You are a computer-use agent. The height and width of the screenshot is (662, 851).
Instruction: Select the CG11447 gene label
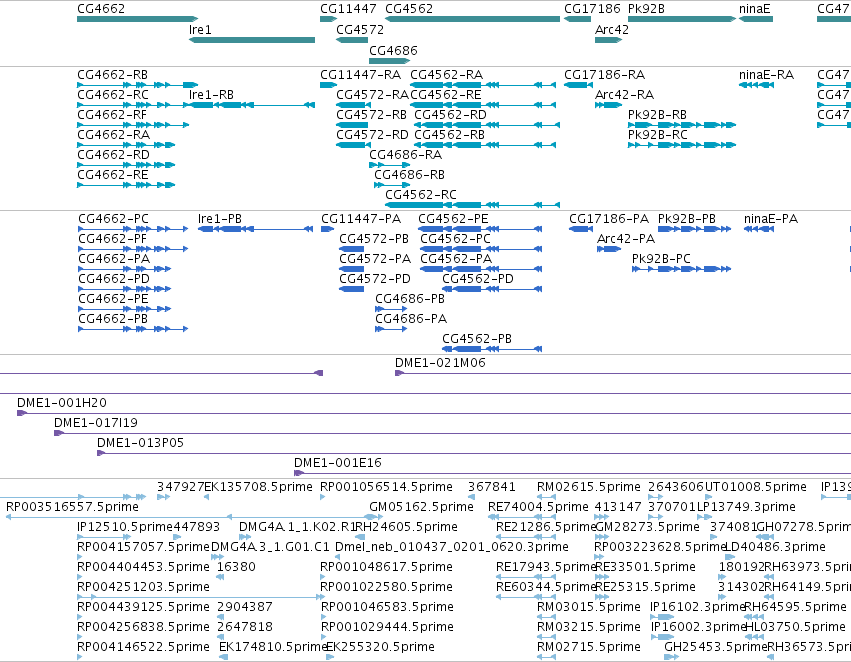pyautogui.click(x=348, y=9)
